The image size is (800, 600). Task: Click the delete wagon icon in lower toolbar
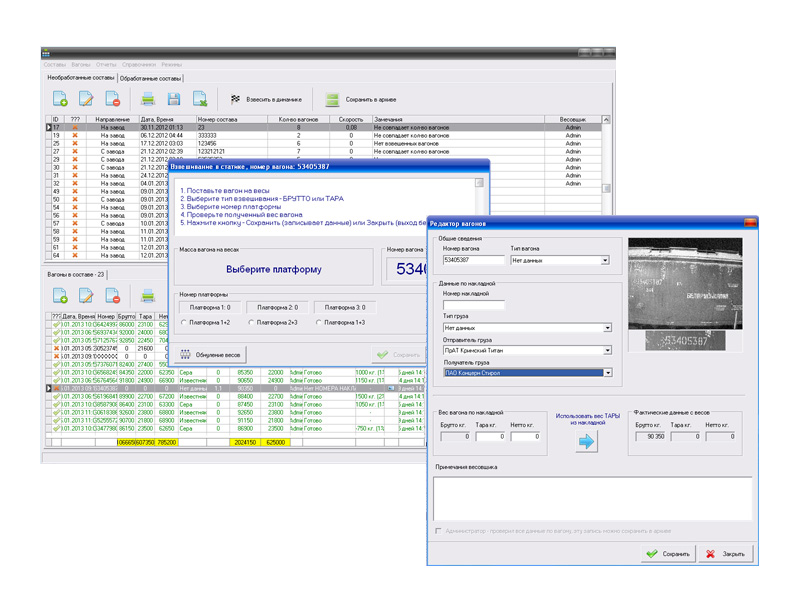pos(113,296)
